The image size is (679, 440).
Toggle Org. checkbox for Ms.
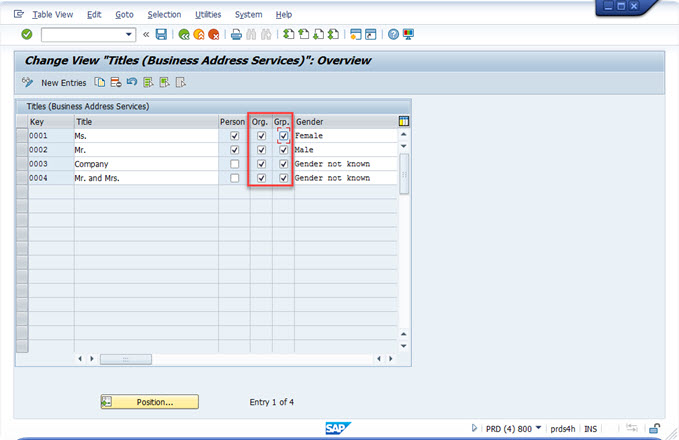click(x=261, y=136)
